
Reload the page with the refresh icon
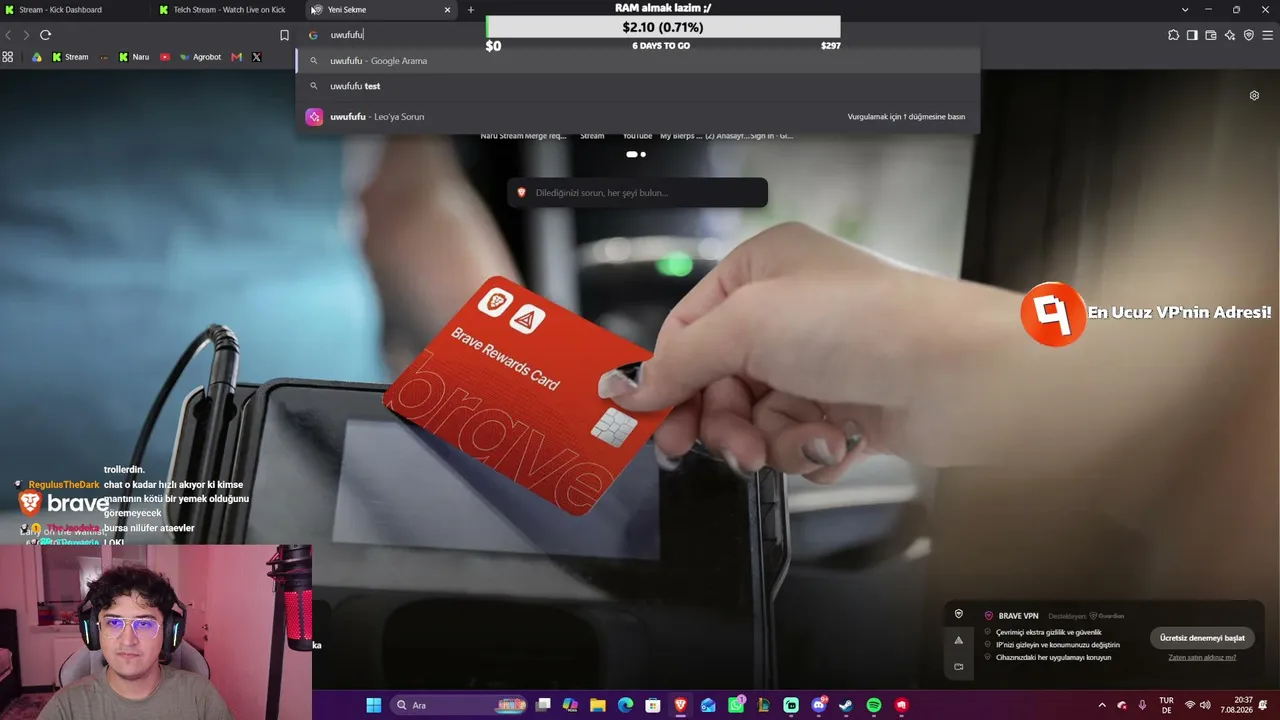click(x=45, y=35)
